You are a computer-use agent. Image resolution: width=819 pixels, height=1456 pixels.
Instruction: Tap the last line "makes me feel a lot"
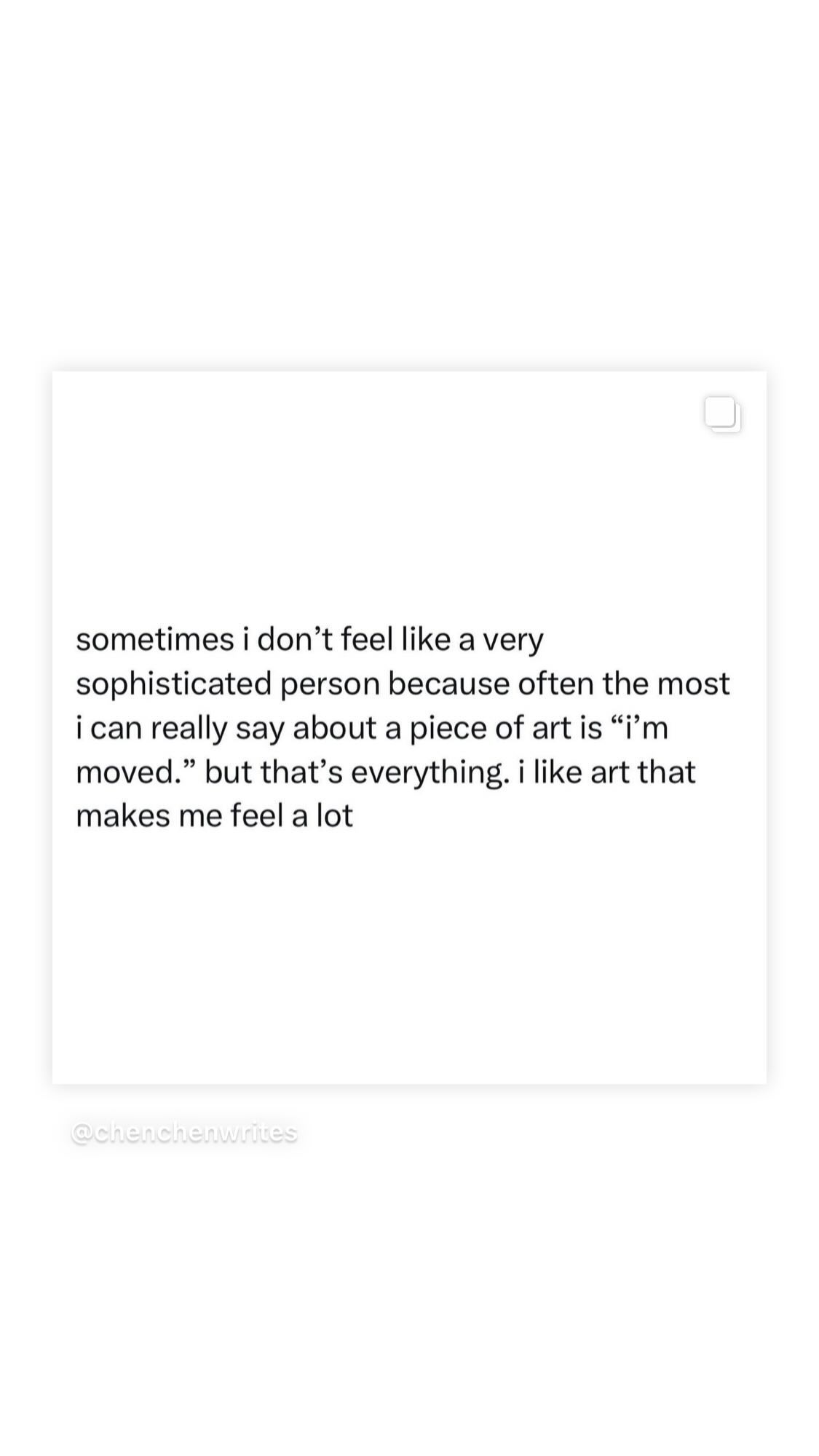(214, 816)
